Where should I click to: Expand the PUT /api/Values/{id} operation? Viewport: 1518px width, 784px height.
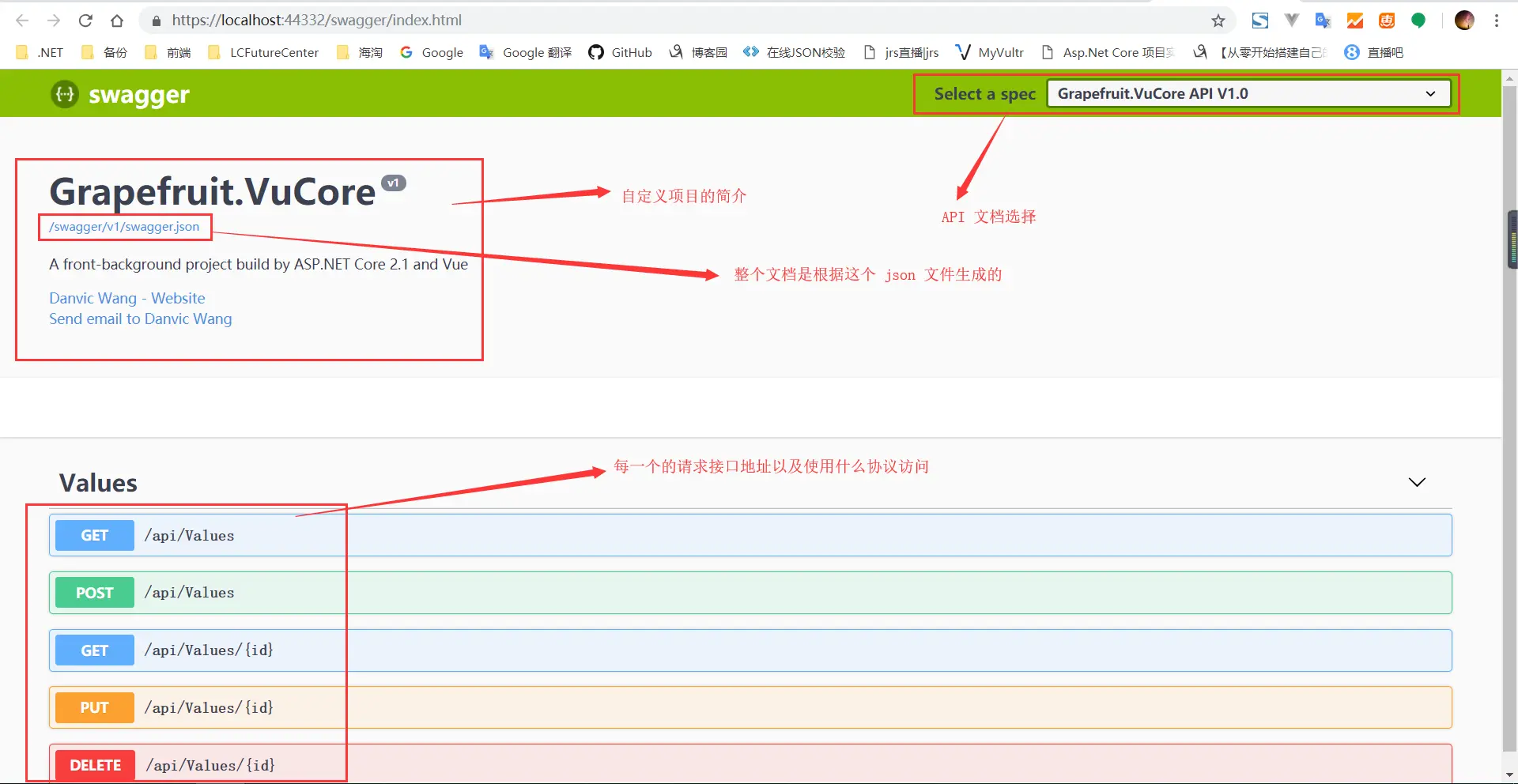coord(750,707)
